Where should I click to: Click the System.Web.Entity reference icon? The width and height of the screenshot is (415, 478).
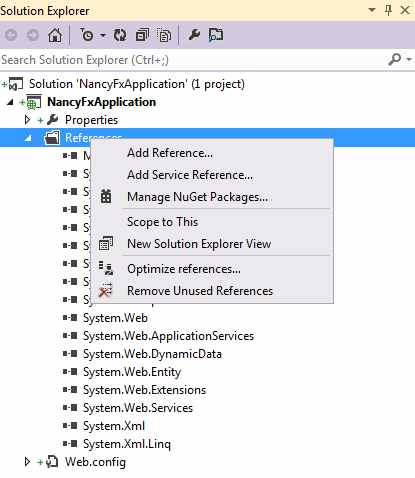coord(70,372)
